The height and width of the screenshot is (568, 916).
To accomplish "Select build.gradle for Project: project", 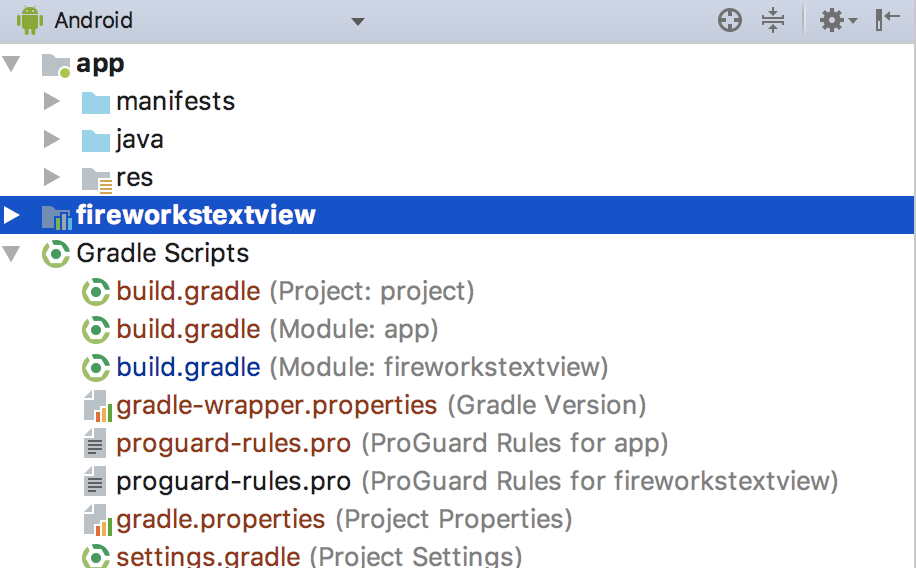I will [x=188, y=292].
